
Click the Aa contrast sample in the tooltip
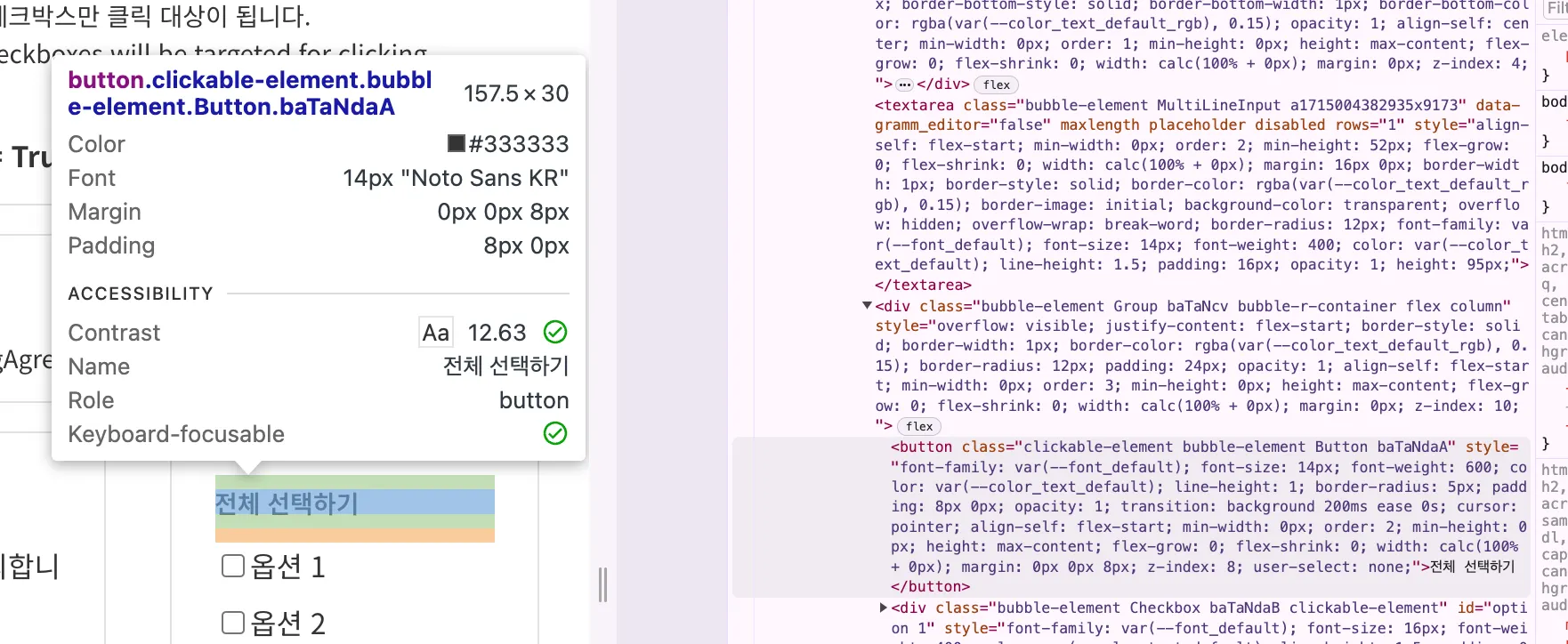436,333
